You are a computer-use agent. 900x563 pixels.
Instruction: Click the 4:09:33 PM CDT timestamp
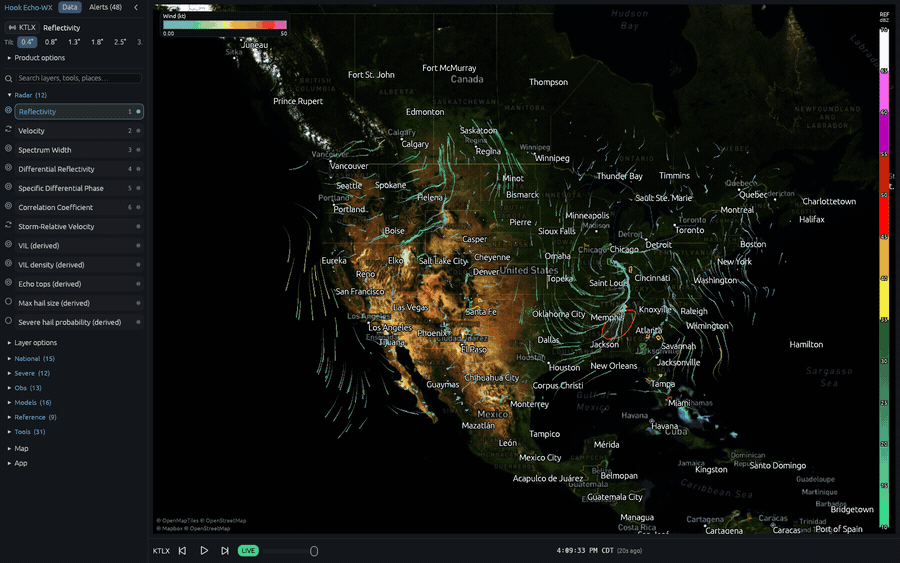click(585, 550)
